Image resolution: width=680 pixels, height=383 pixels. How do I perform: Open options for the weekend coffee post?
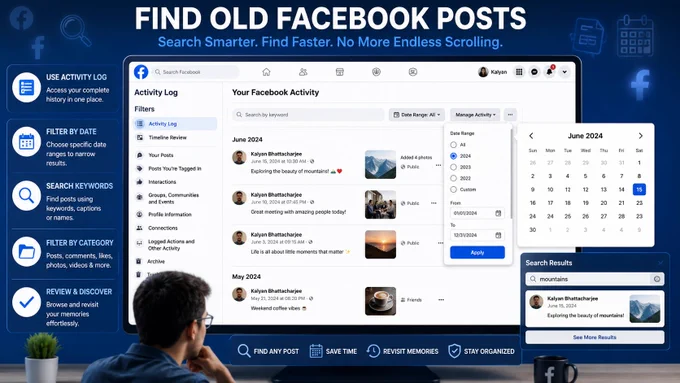441,300
